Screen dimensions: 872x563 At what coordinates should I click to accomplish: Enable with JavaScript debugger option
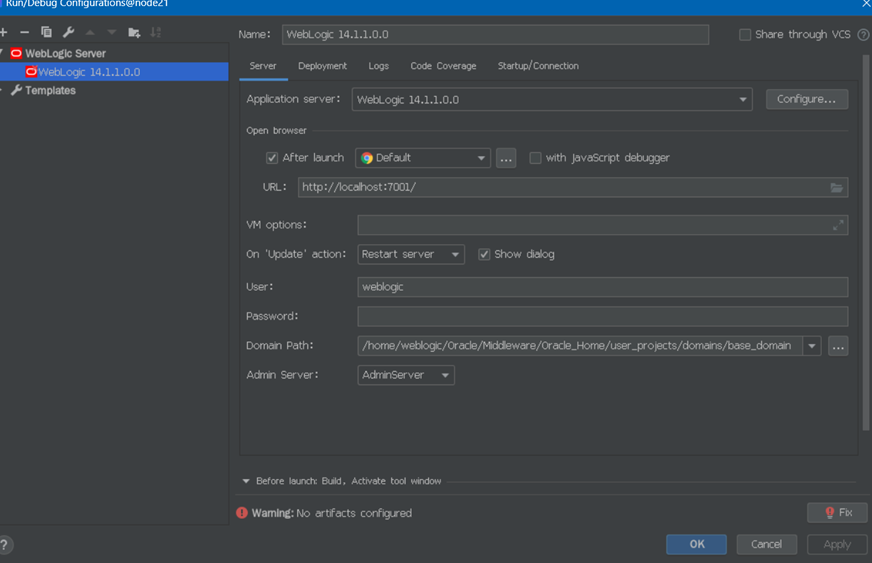(x=535, y=158)
